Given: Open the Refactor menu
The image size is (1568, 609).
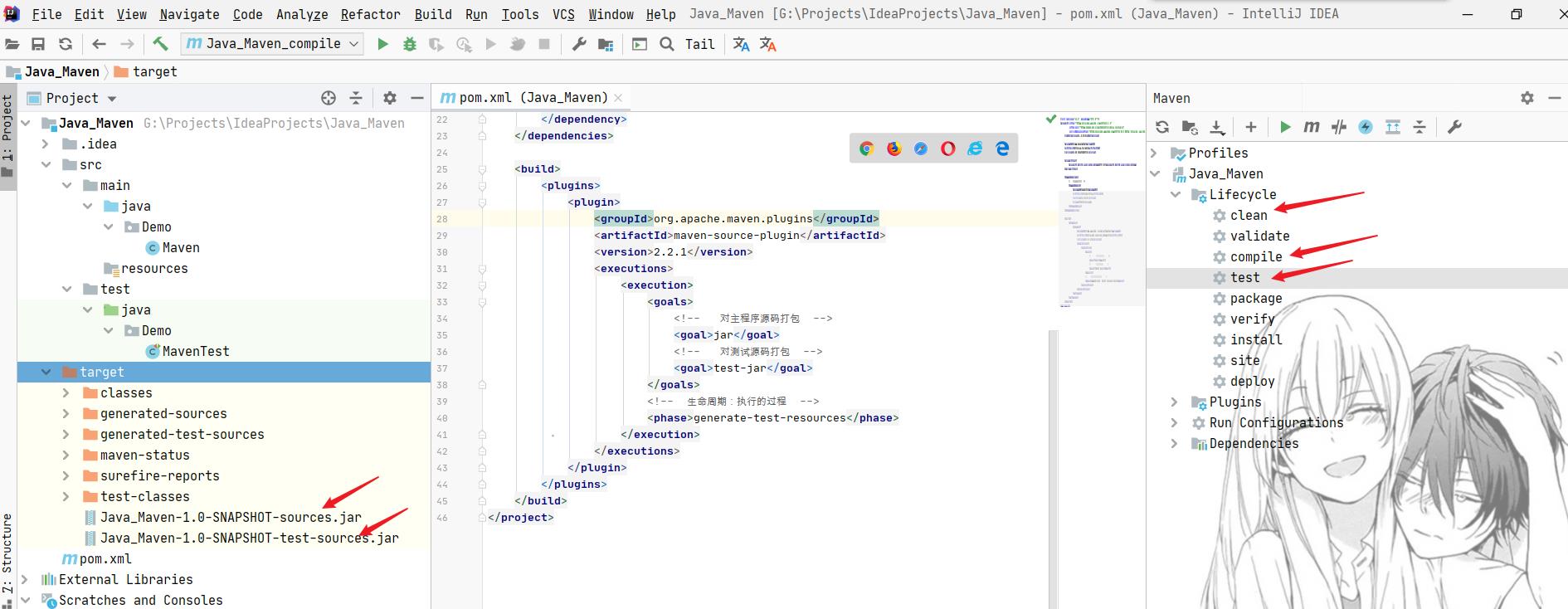Looking at the screenshot, I should coord(371,14).
